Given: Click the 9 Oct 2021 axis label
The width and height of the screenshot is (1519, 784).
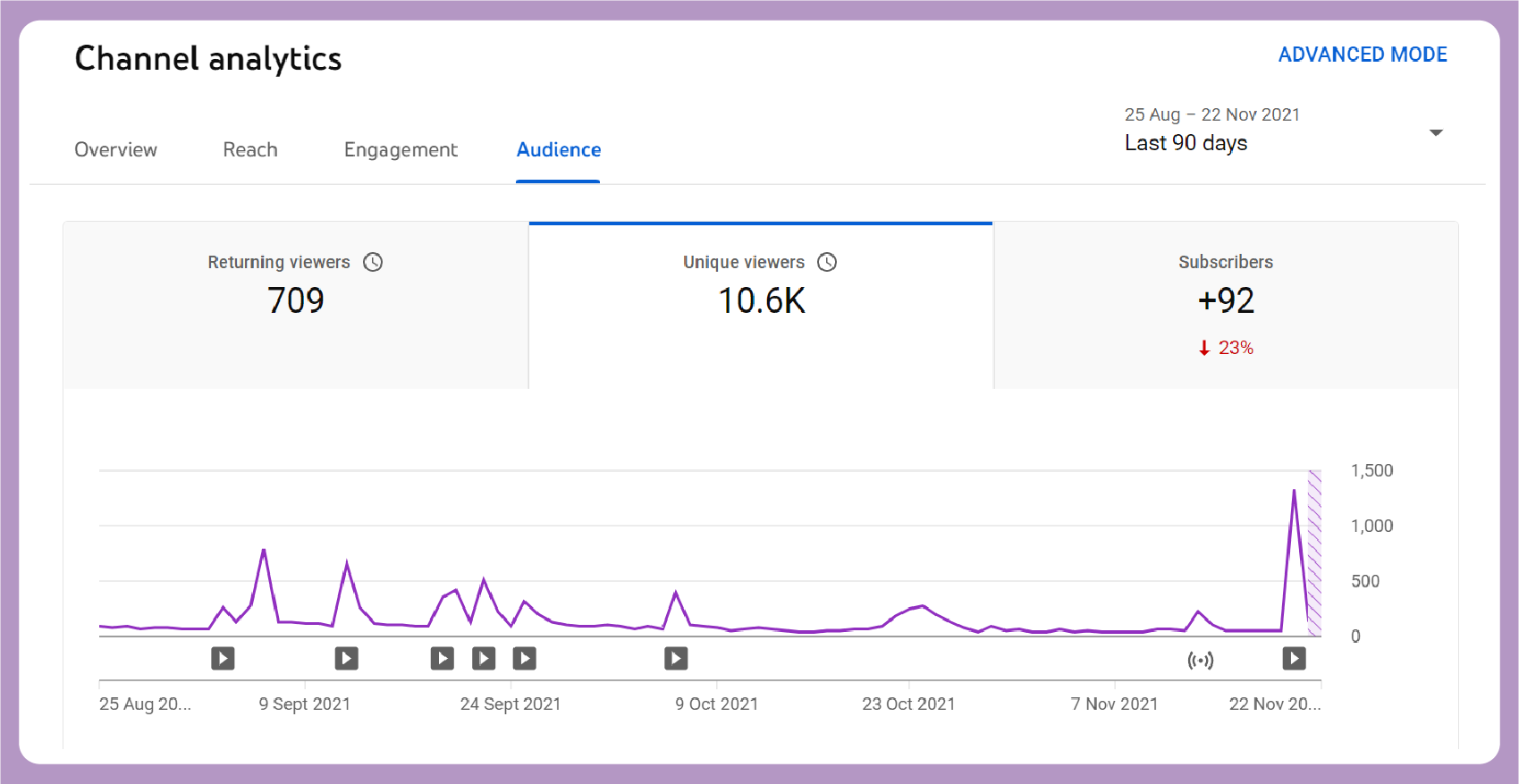Looking at the screenshot, I should coord(716,704).
